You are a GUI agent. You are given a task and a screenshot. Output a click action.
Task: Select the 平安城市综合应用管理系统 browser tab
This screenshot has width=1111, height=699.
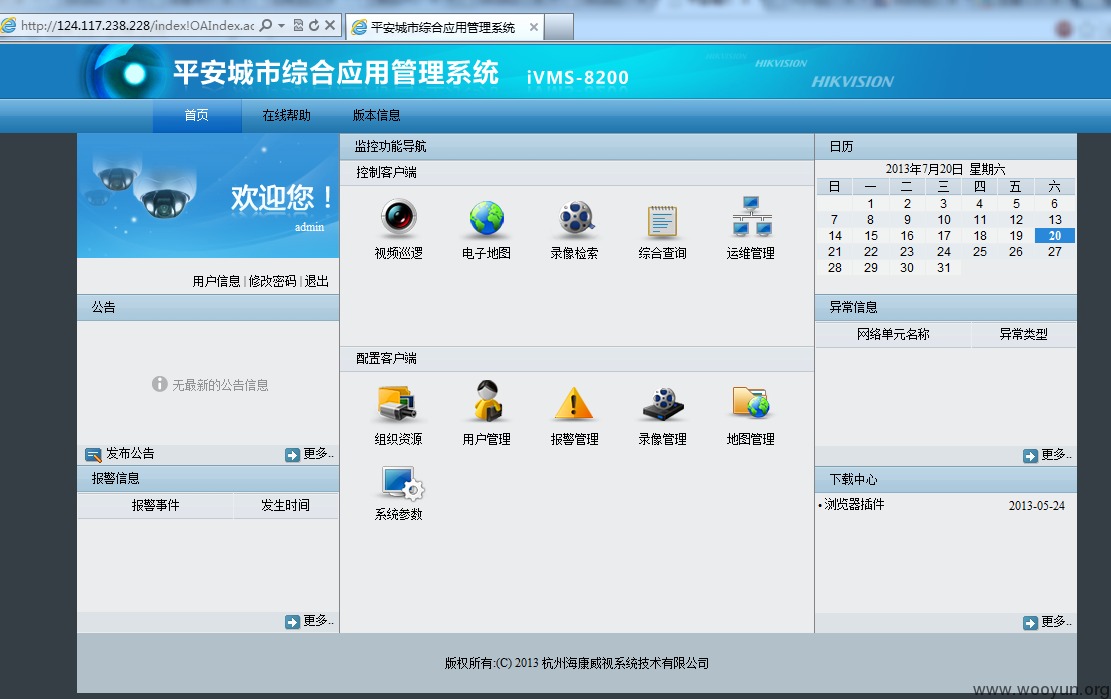[443, 28]
